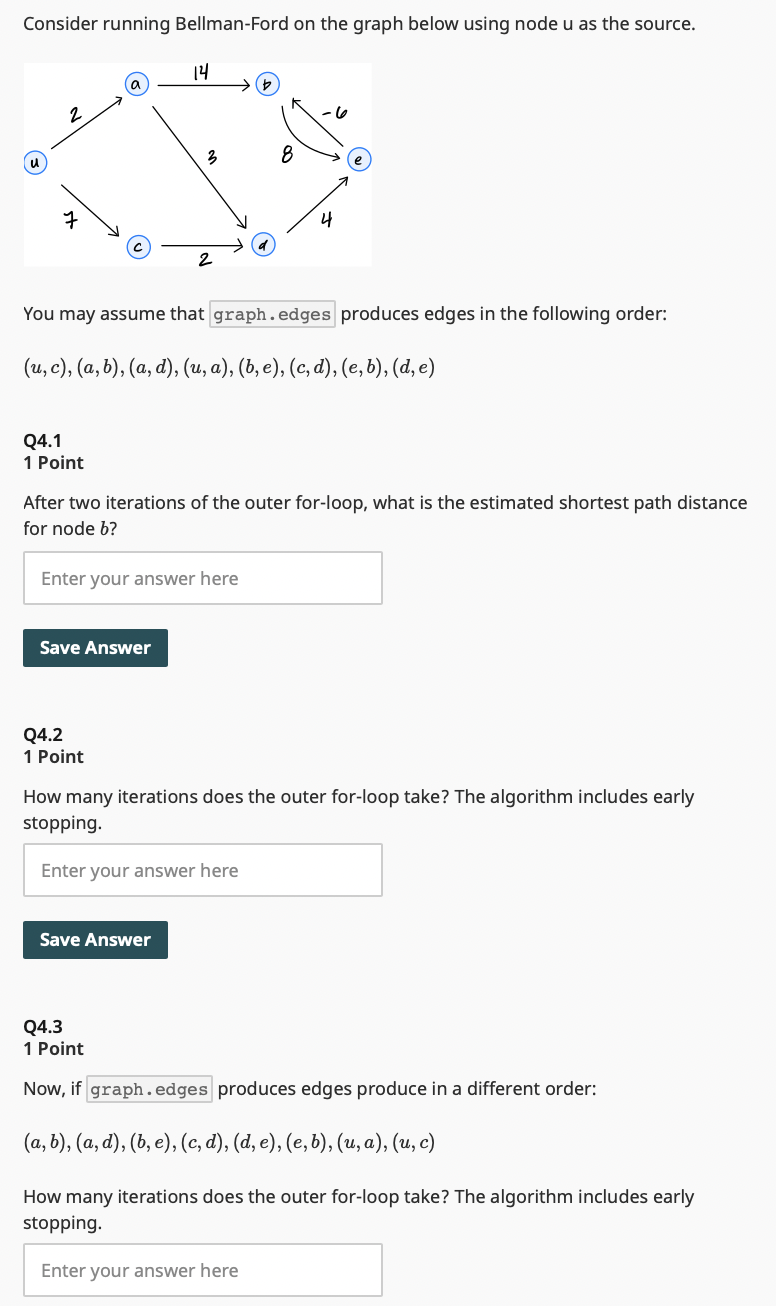The image size is (776, 1306).
Task: Click the edge weight 14 label
Action: tap(200, 71)
